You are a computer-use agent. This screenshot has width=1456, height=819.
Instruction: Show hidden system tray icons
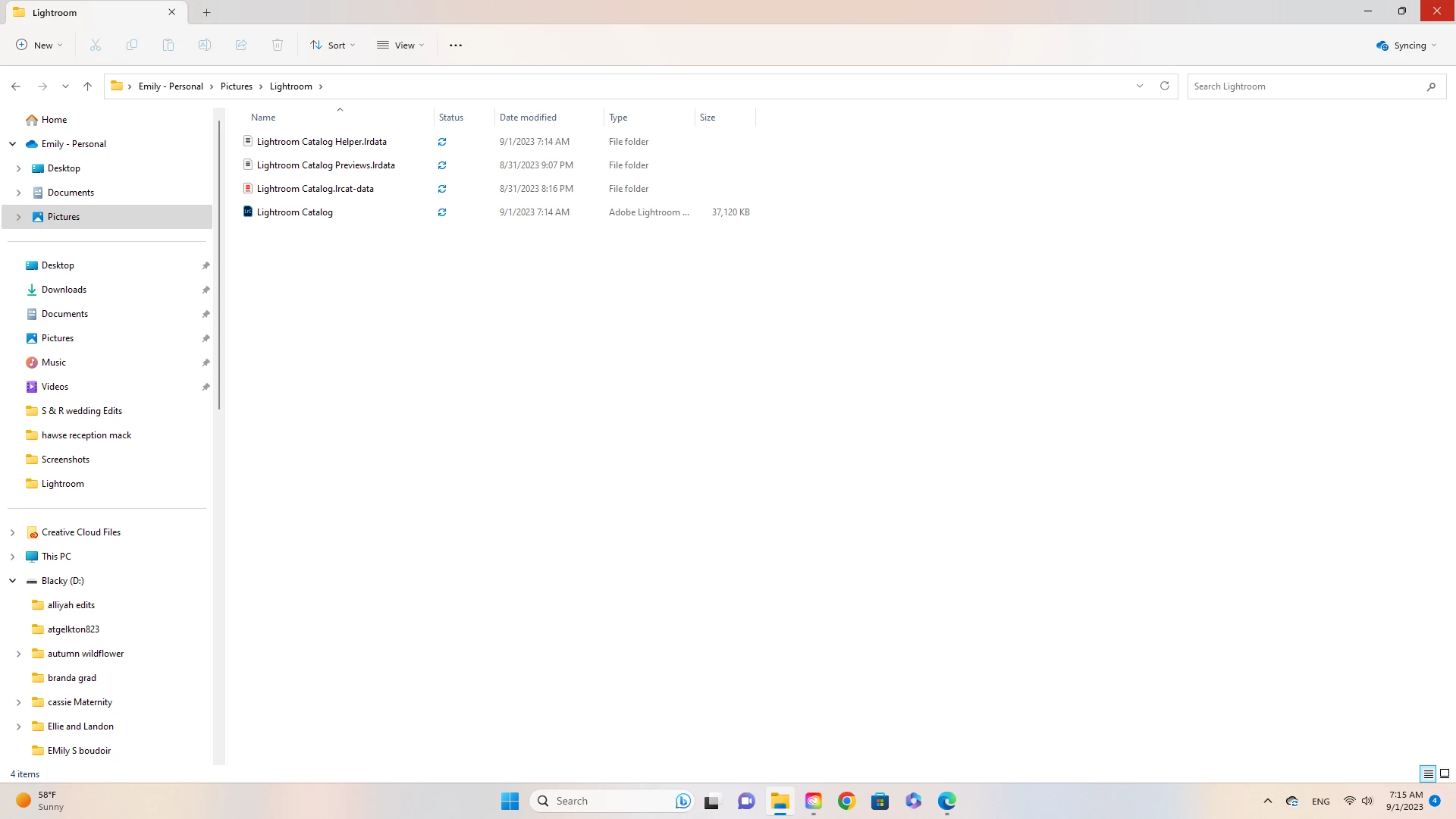point(1268,801)
